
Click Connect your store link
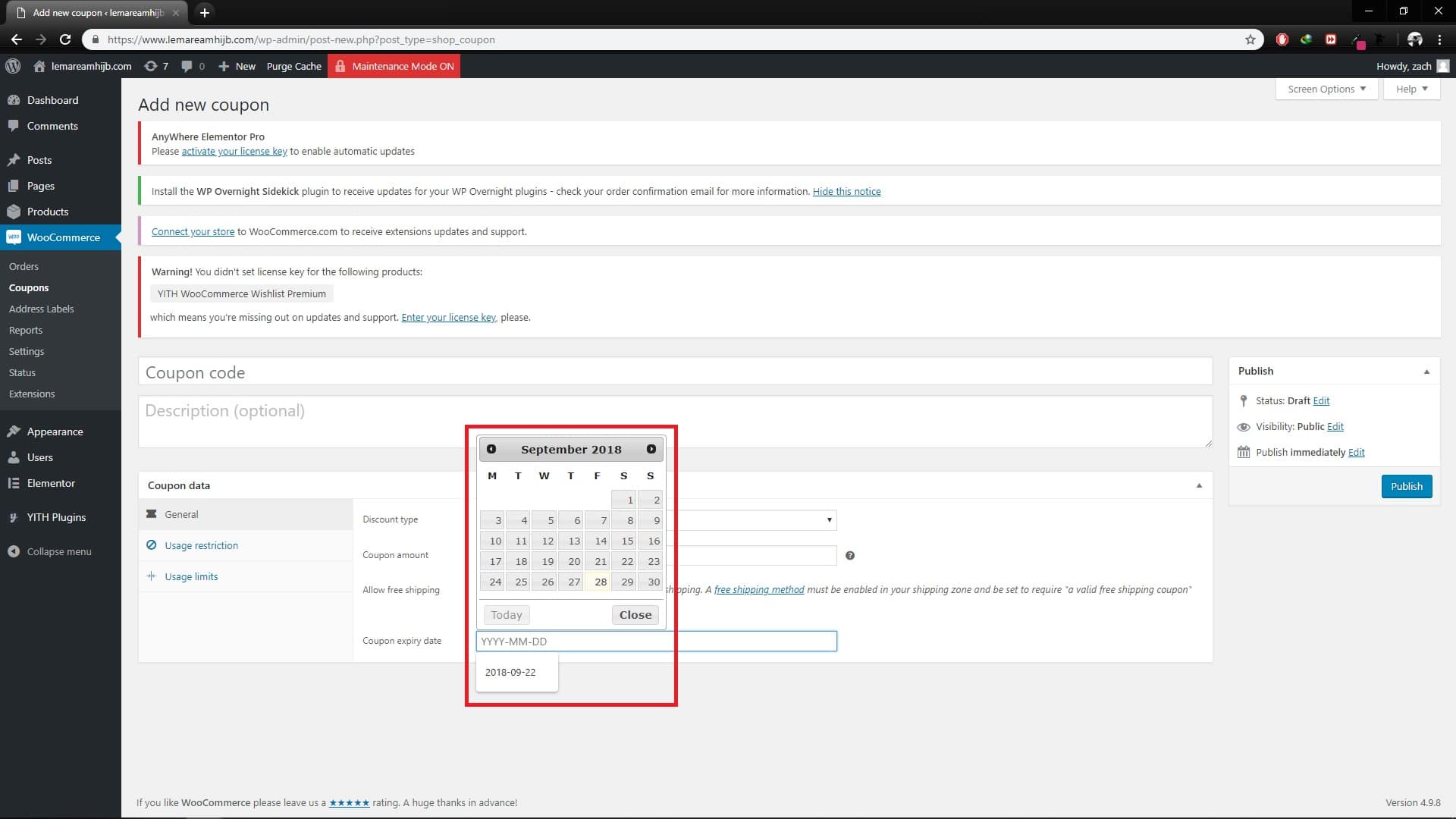[x=193, y=231]
